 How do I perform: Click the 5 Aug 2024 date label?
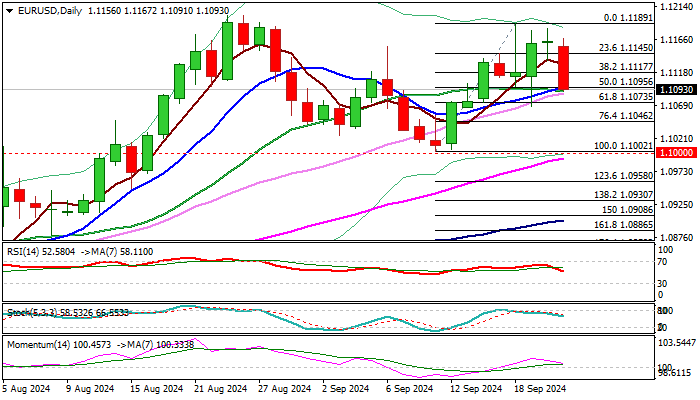tap(26, 389)
